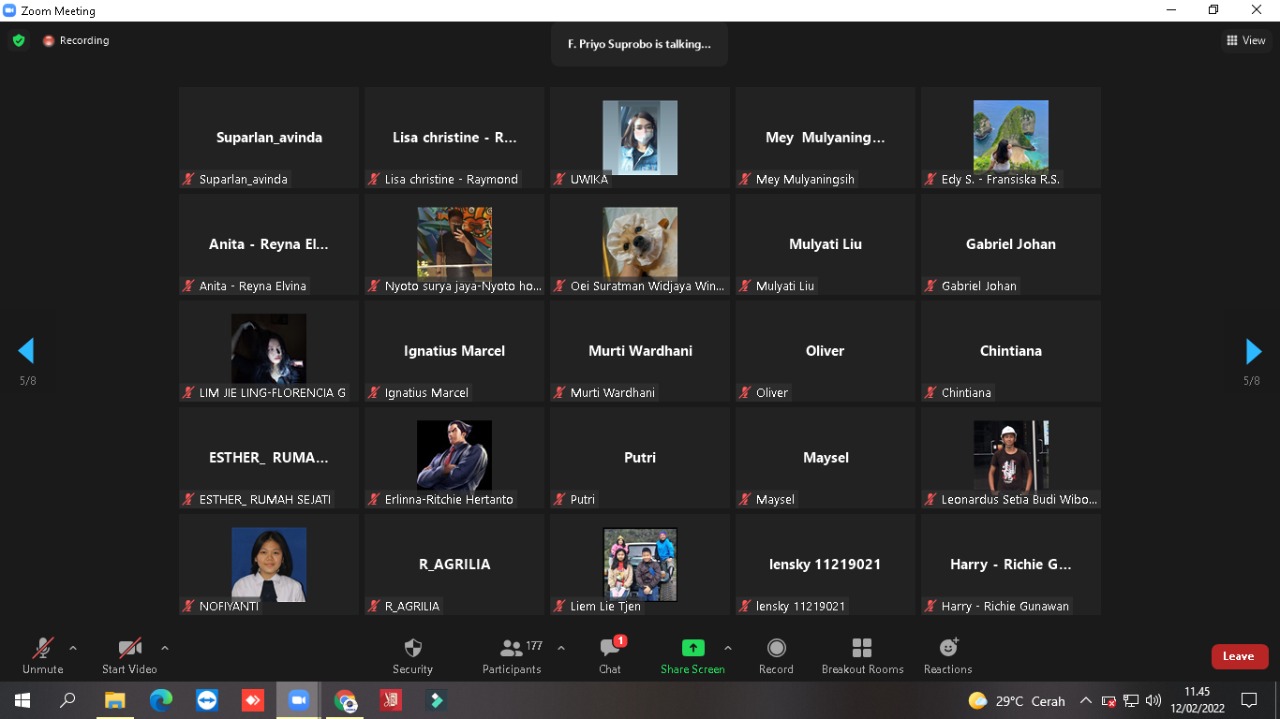1280x719 pixels.
Task: Expand video options arrow beside Start Video
Action: (165, 648)
